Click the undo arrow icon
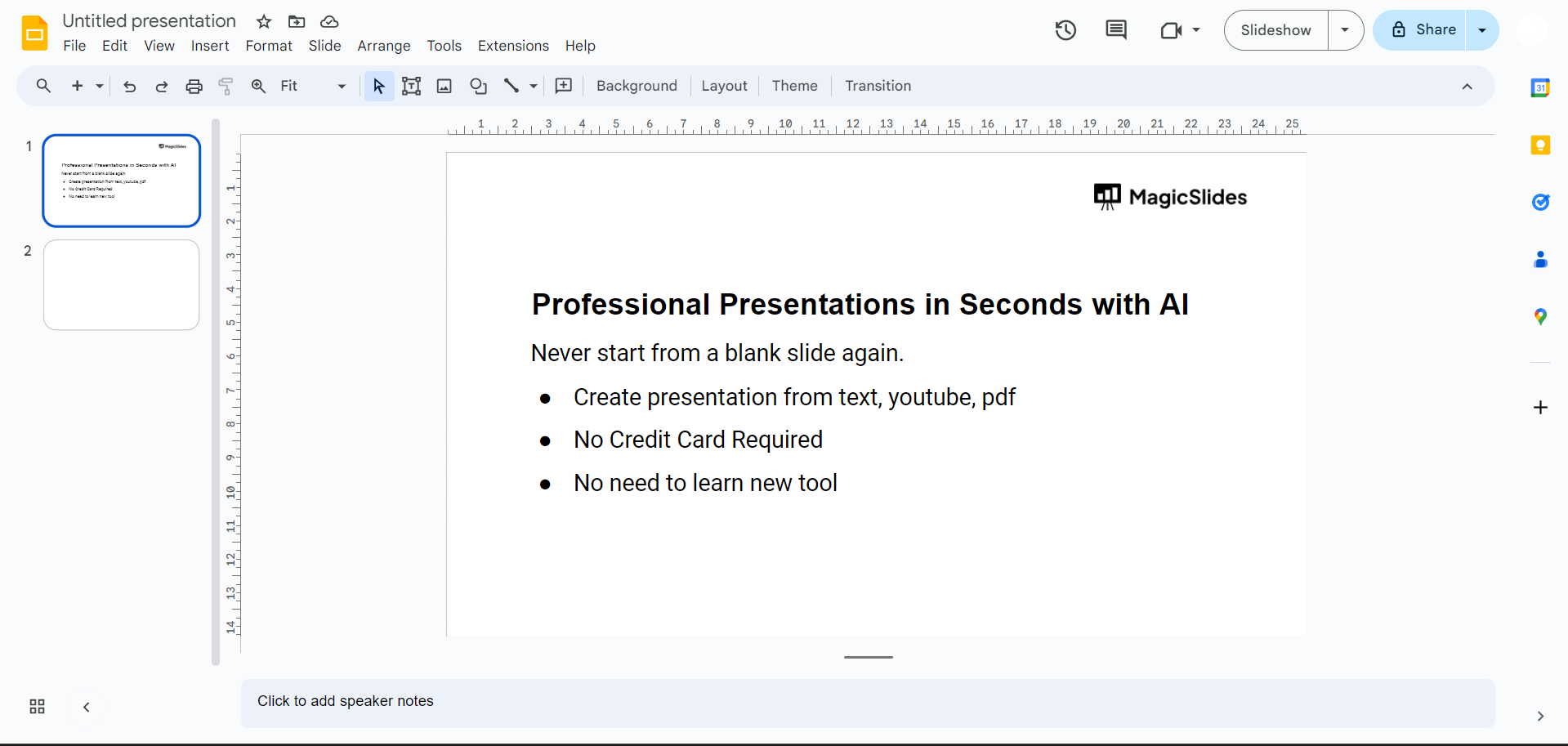Image resolution: width=1568 pixels, height=746 pixels. pos(129,86)
